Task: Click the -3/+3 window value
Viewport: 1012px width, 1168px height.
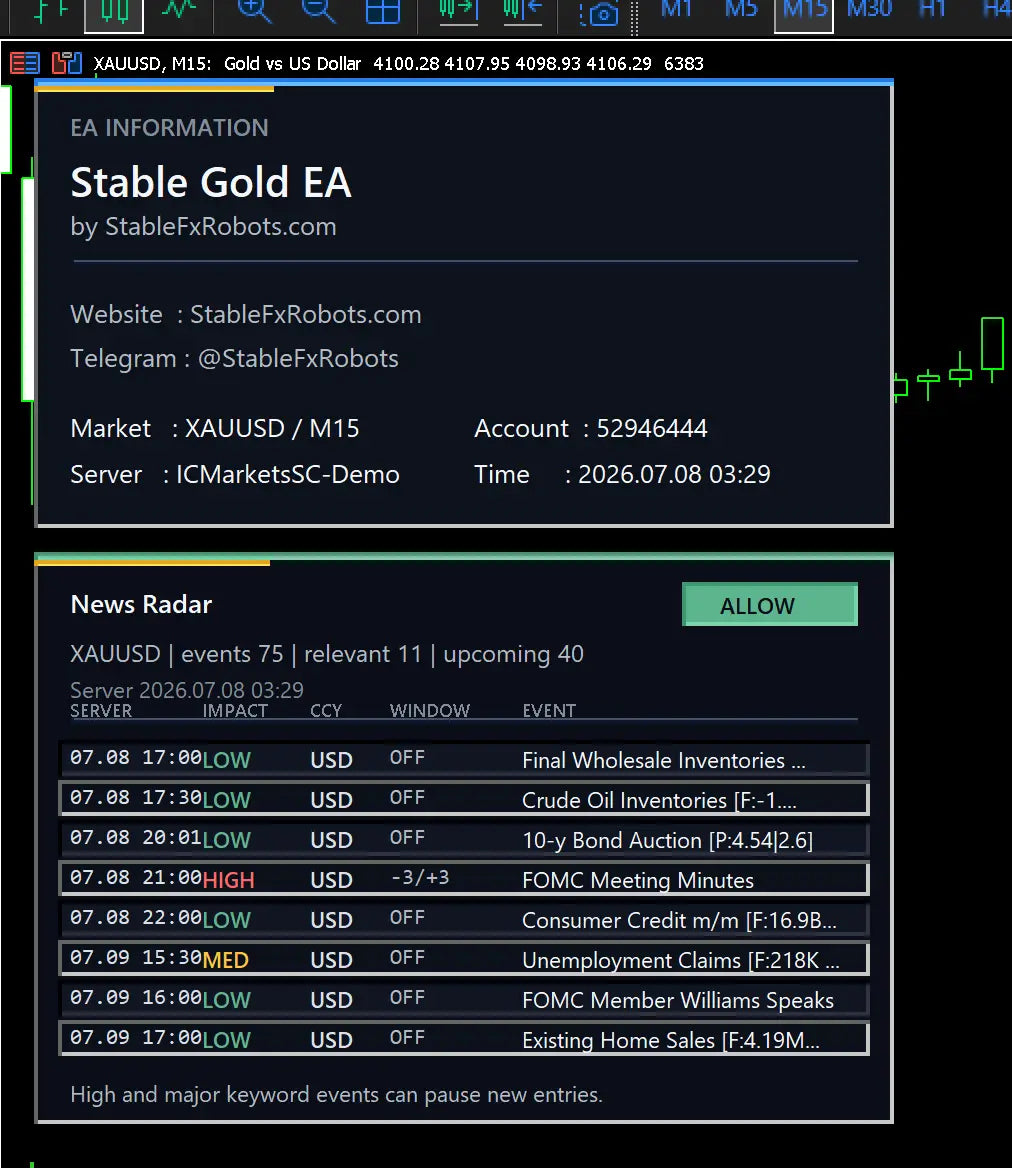Action: 420,877
